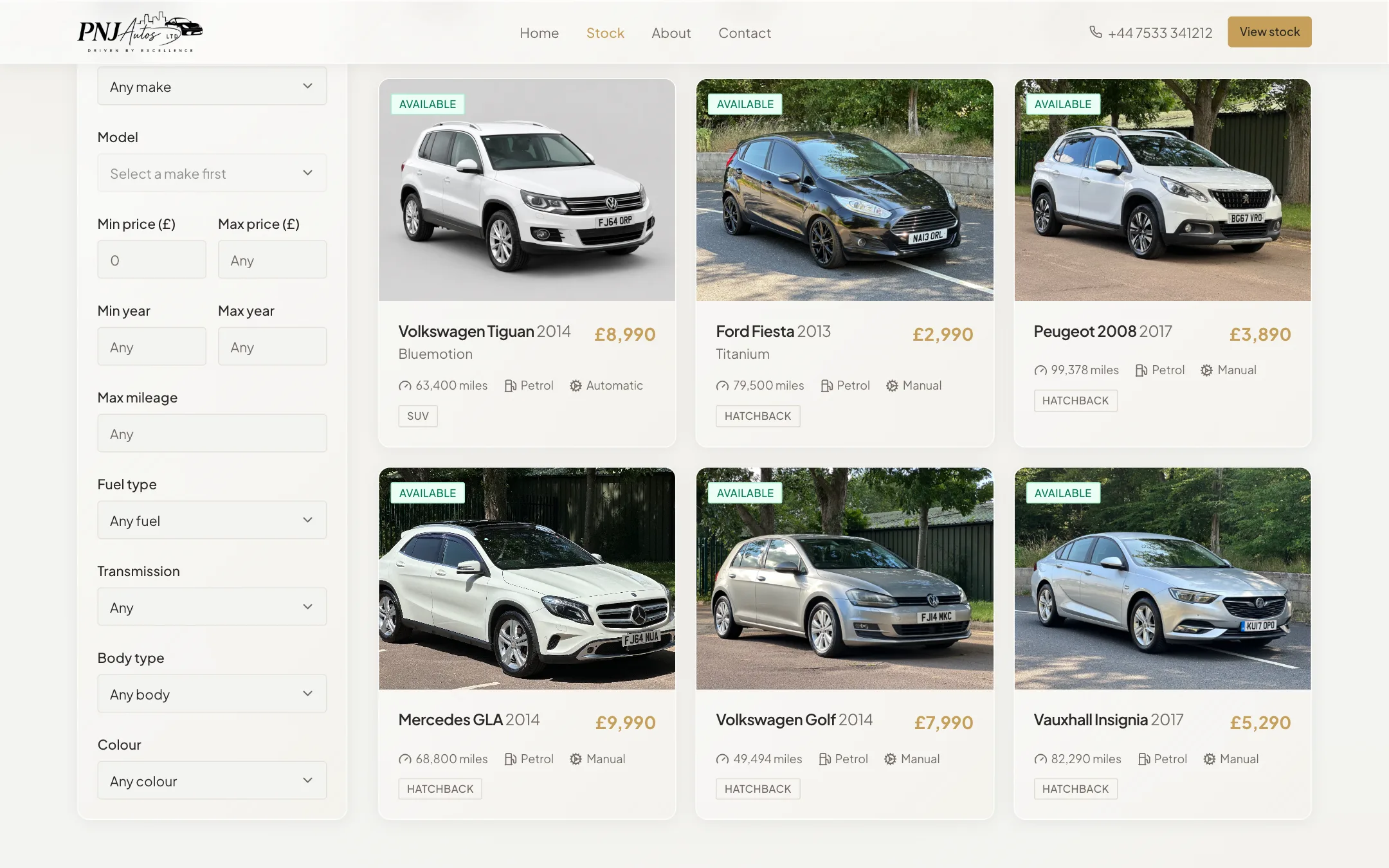Image resolution: width=1389 pixels, height=868 pixels.
Task: Click the black Ford Fiesta photo
Action: 844,190
